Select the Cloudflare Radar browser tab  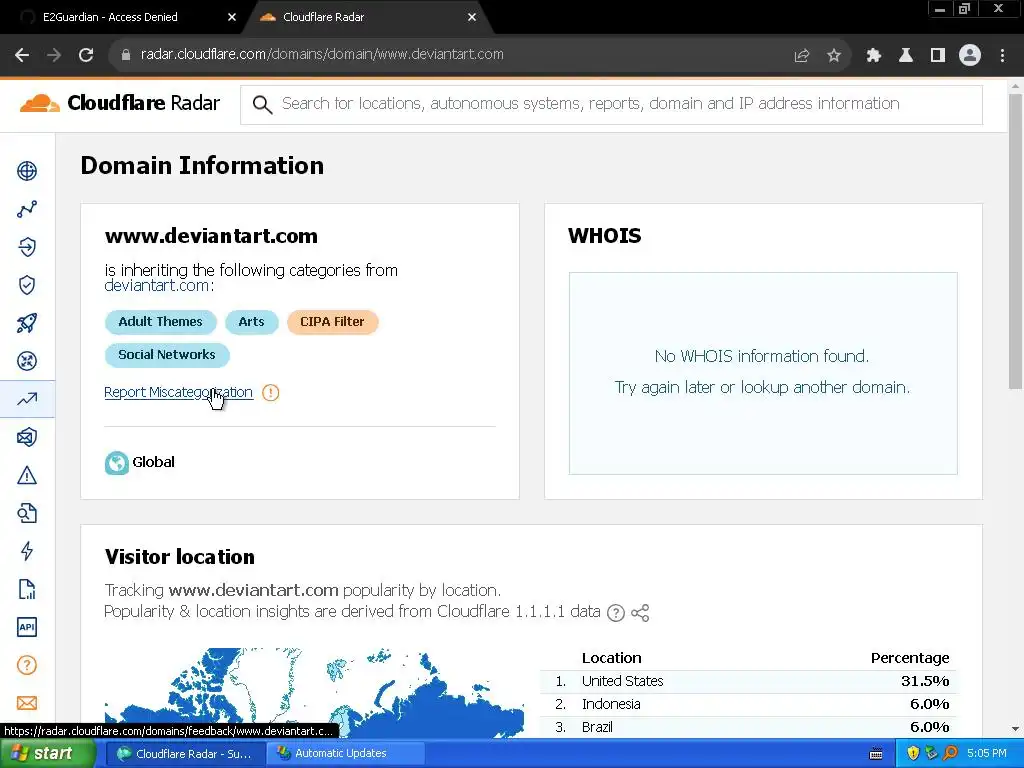coord(366,18)
